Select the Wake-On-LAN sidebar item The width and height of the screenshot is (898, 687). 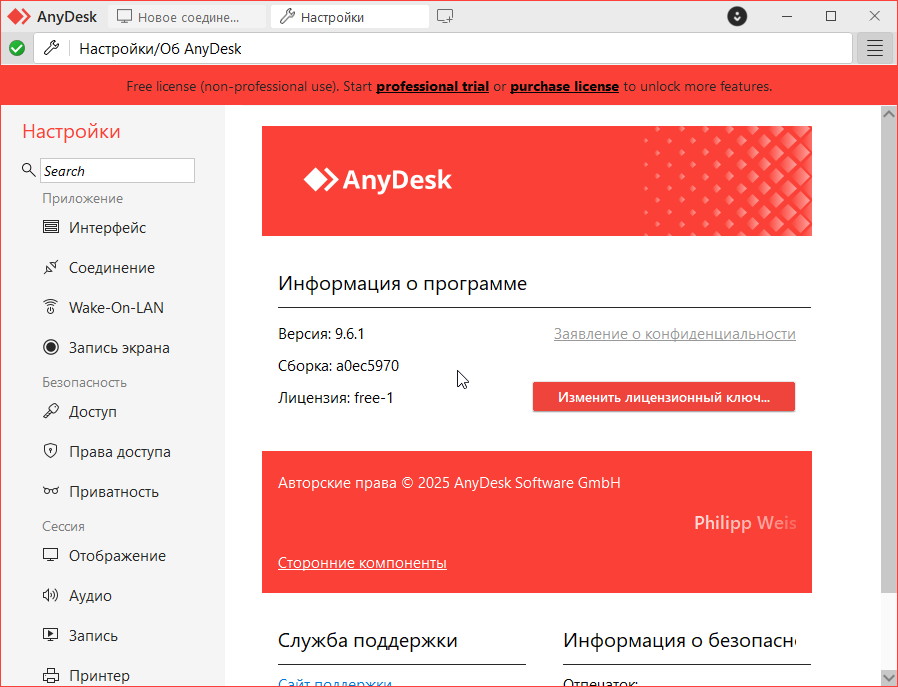tap(115, 308)
